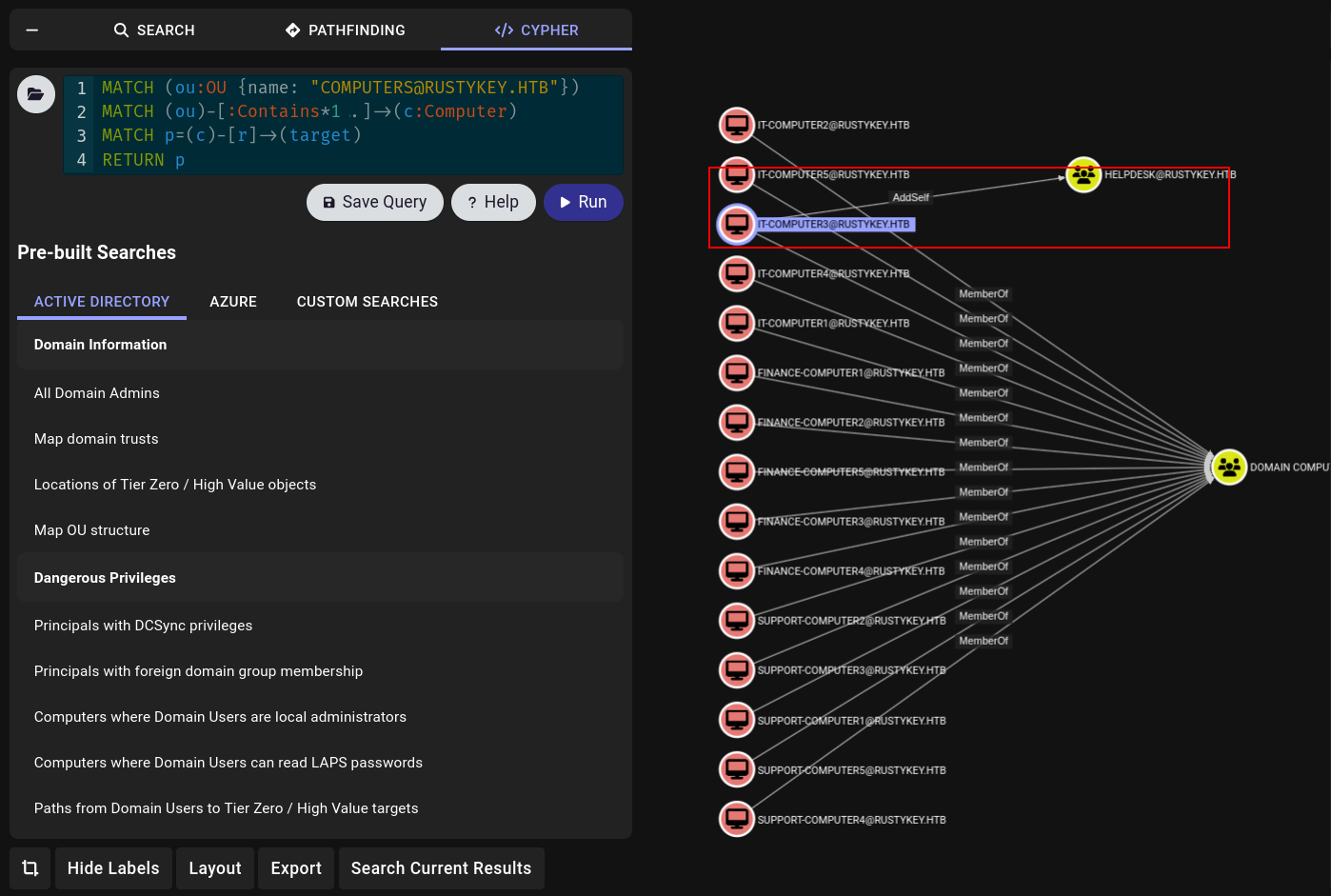The width and height of the screenshot is (1331, 896).
Task: Click the folder icon beside the query editor
Action: pyautogui.click(x=36, y=94)
